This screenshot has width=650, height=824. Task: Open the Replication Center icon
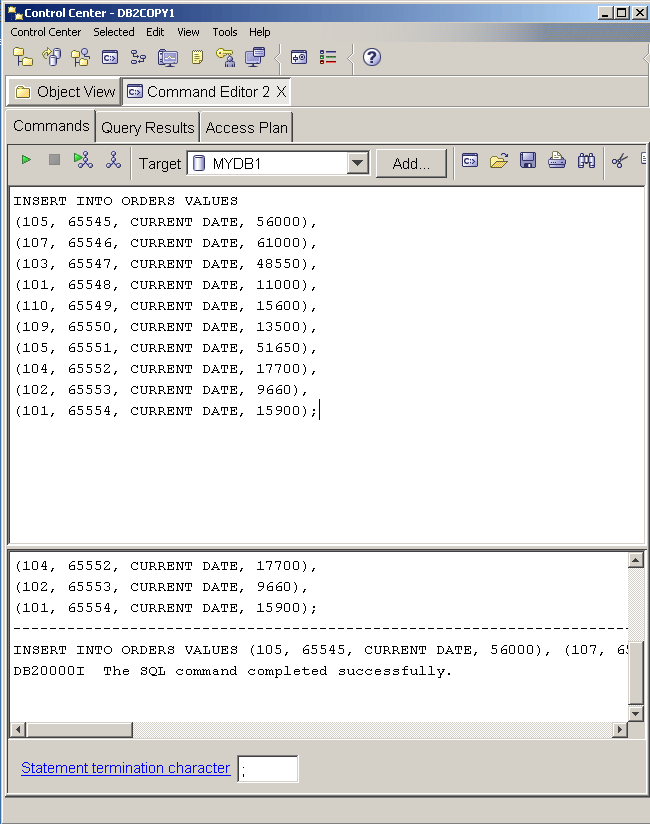click(x=52, y=57)
